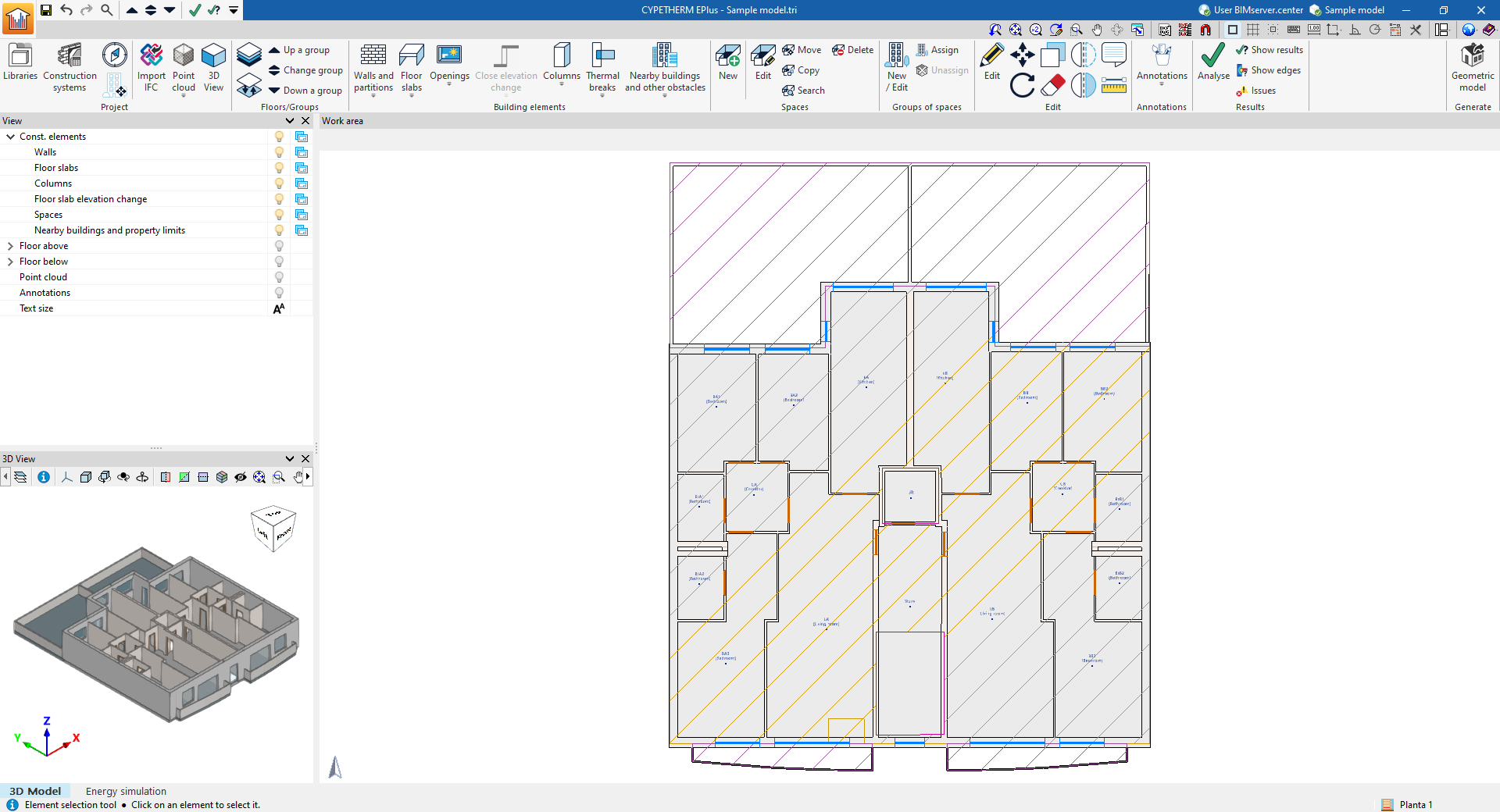Collapse the Const. elements tree node
1500x812 pixels.
coord(11,137)
